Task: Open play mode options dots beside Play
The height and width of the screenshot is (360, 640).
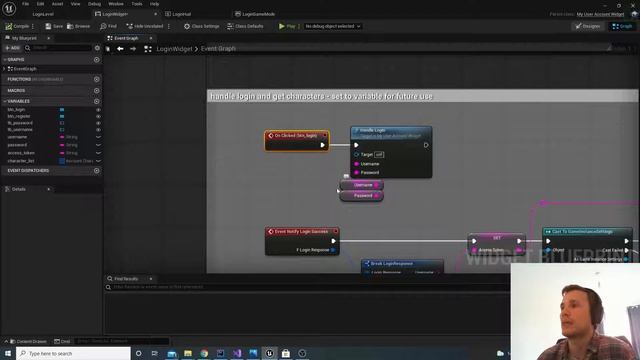Action: click(x=299, y=26)
